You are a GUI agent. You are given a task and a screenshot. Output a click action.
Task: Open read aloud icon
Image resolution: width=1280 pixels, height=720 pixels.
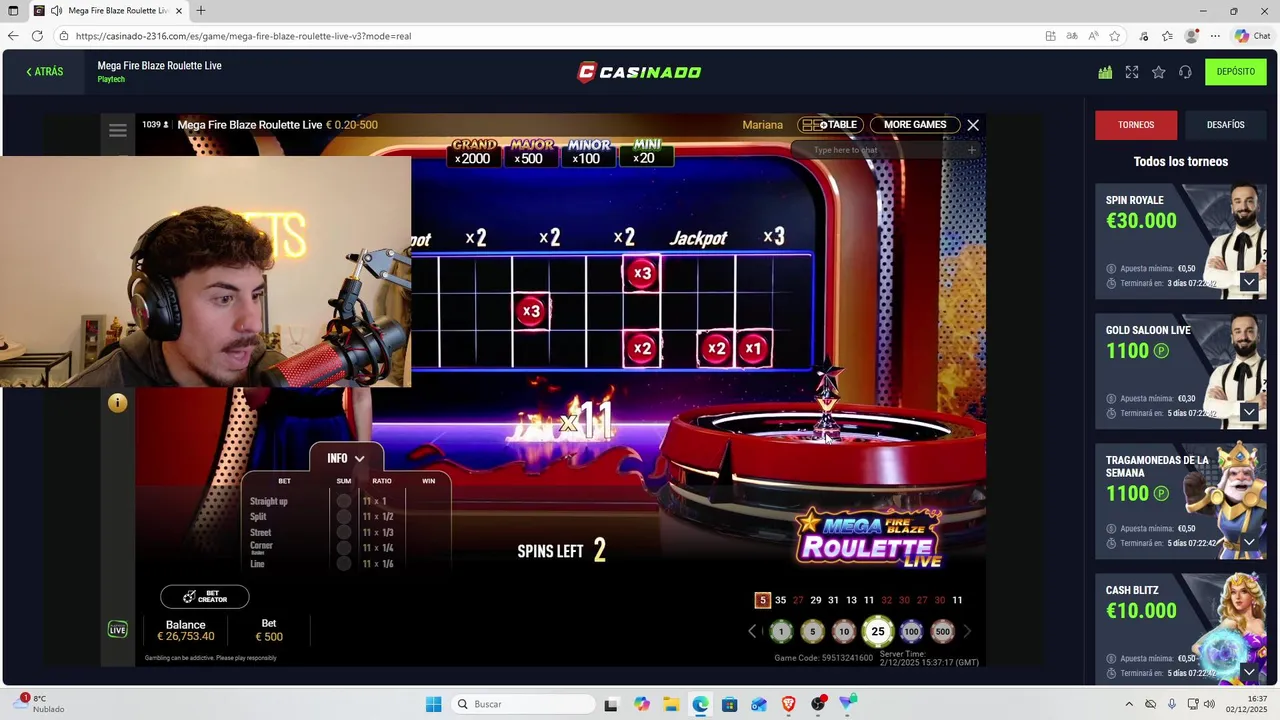[1093, 36]
